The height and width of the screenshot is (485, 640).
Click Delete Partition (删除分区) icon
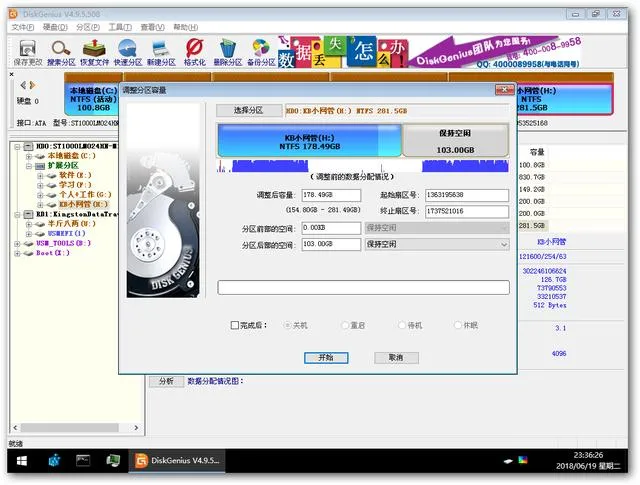click(x=228, y=53)
